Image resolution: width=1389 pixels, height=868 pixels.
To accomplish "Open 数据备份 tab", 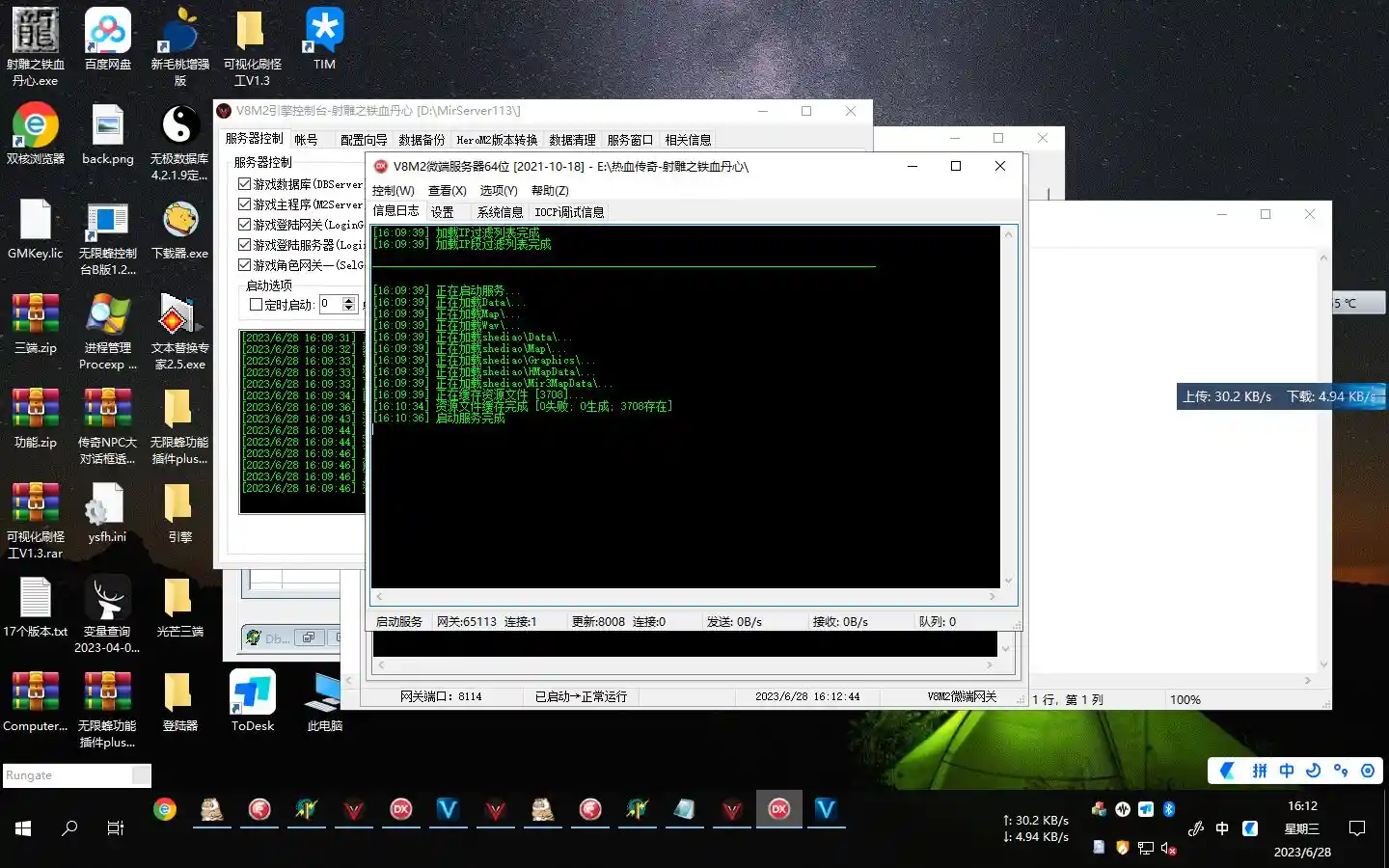I will click(x=422, y=140).
